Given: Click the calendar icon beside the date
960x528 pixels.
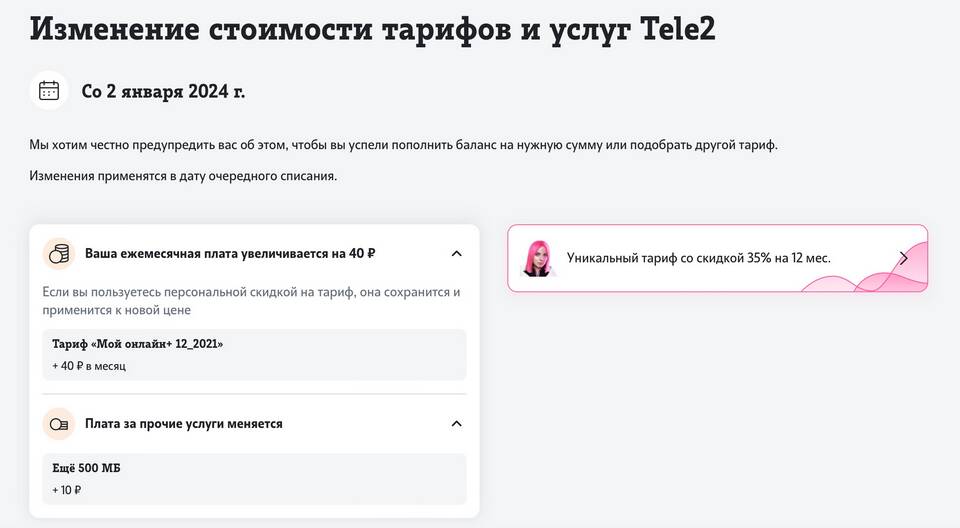Looking at the screenshot, I should point(49,91).
